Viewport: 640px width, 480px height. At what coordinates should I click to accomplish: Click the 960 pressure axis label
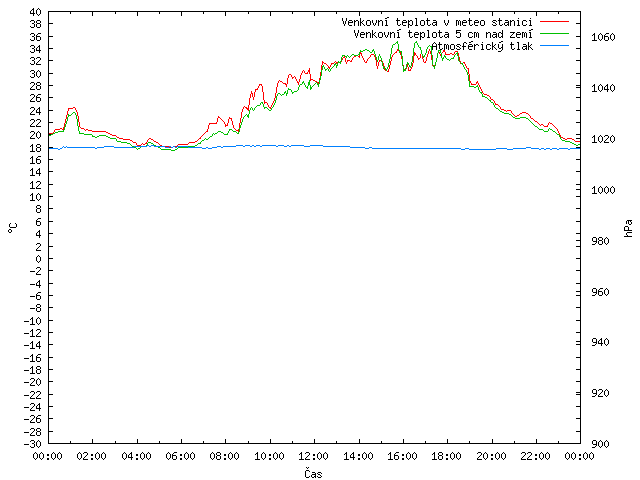coord(600,292)
